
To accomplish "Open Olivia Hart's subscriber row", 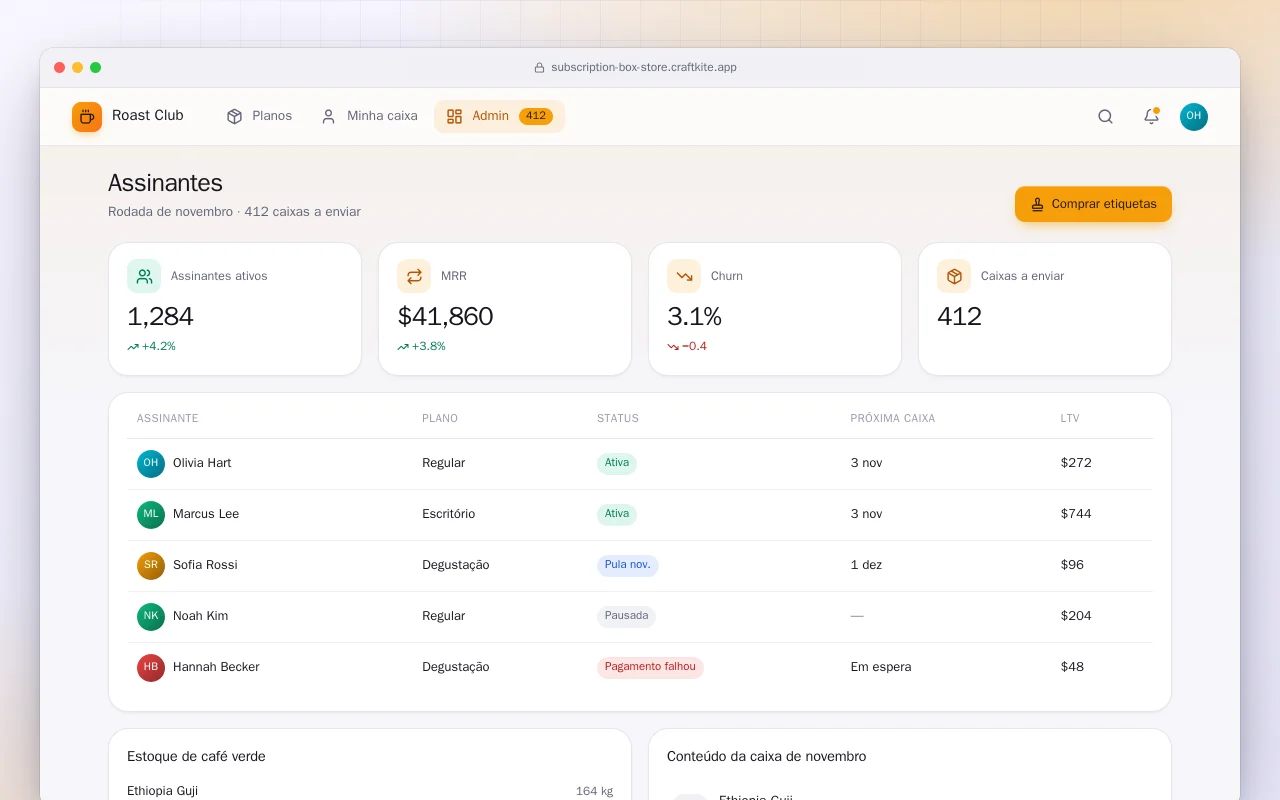I will [x=640, y=463].
